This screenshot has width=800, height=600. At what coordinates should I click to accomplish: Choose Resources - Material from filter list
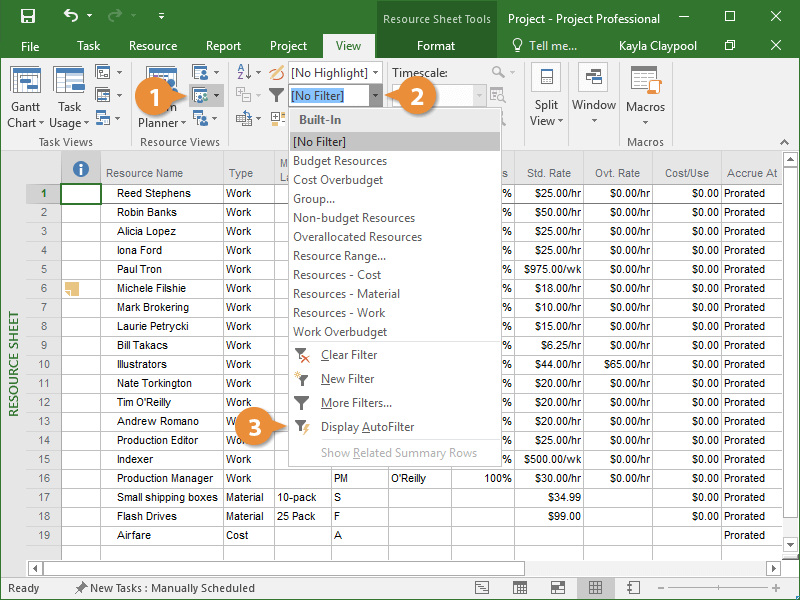346,294
